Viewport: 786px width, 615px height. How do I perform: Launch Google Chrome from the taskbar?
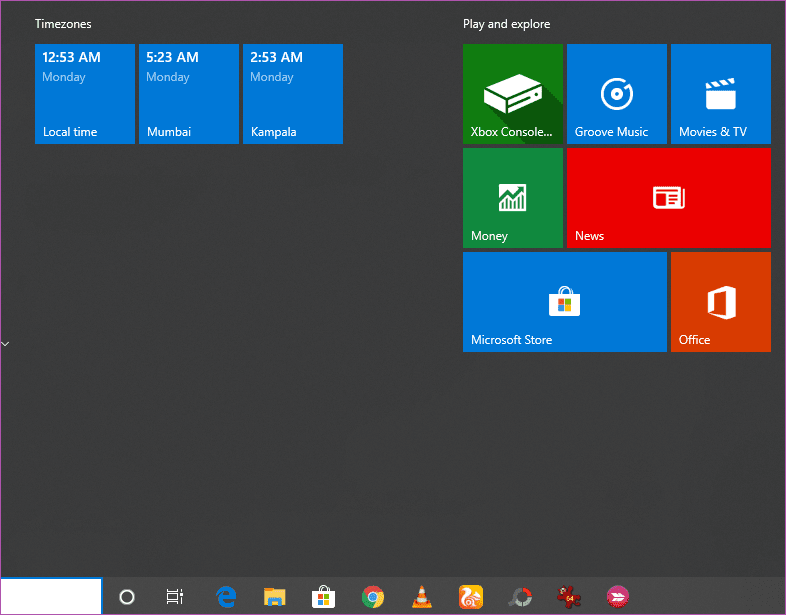[x=373, y=596]
